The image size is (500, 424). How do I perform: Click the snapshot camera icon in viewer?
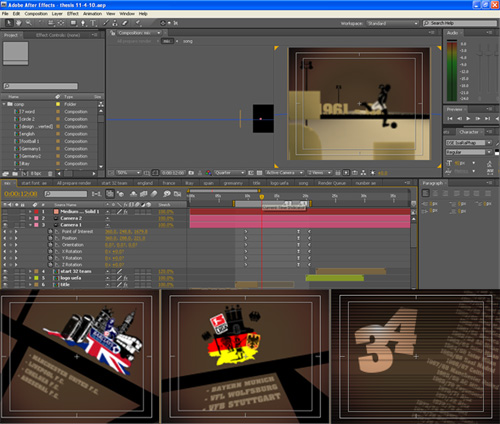pos(191,173)
